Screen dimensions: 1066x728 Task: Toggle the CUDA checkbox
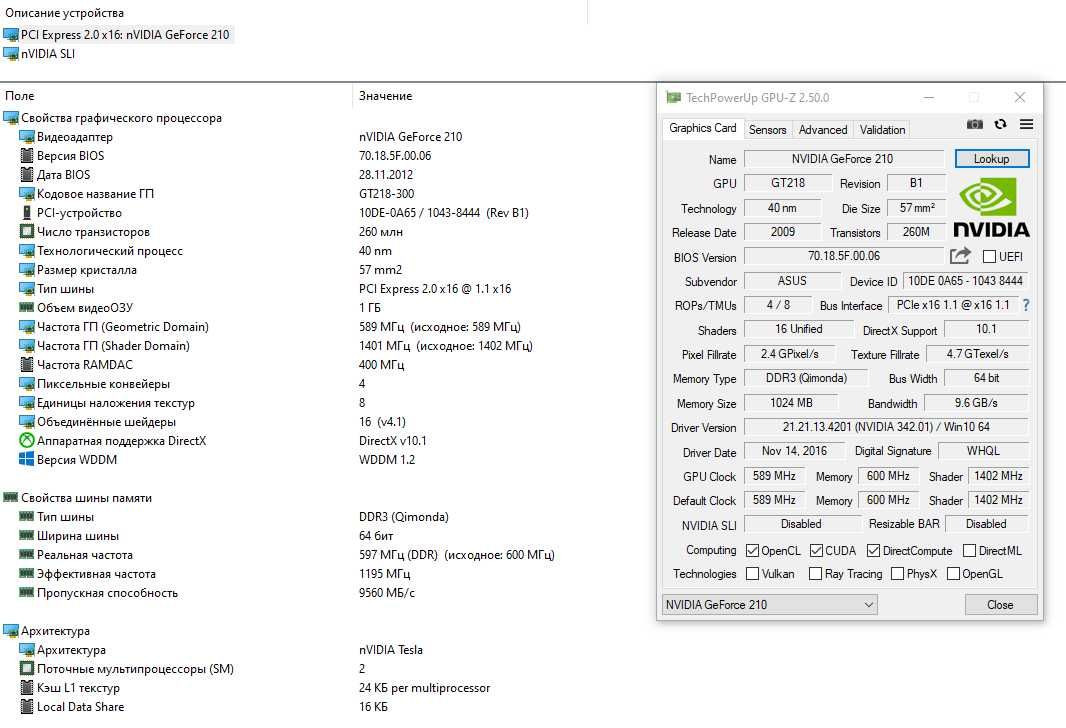tap(816, 551)
